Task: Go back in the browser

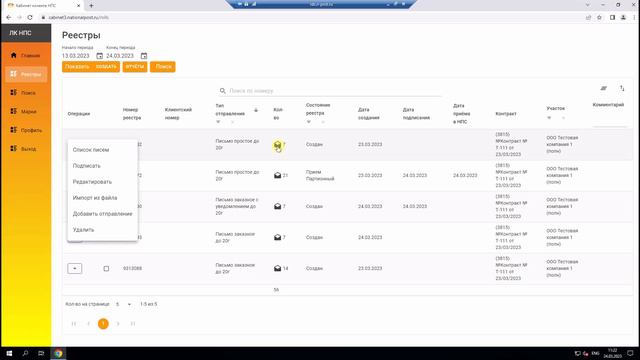Action: click(x=9, y=18)
